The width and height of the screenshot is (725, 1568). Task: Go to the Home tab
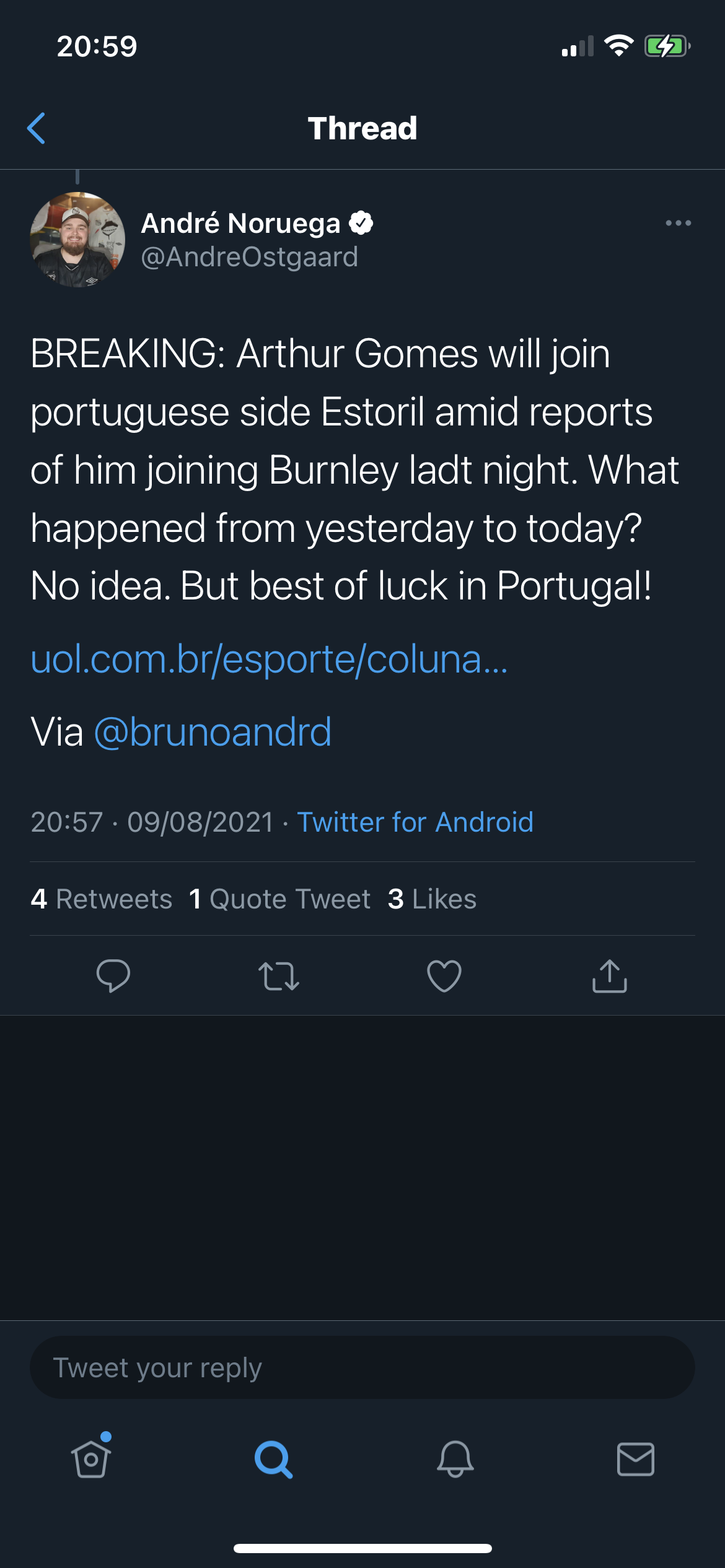[91, 1459]
